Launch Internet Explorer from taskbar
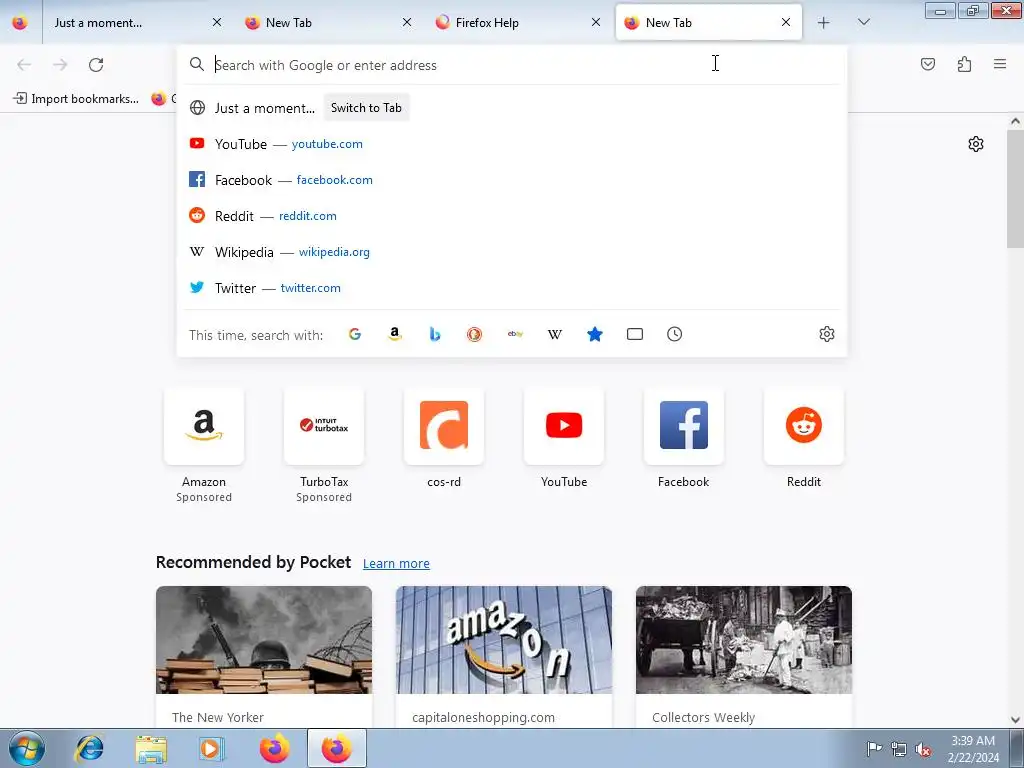The width and height of the screenshot is (1024, 768). [89, 748]
